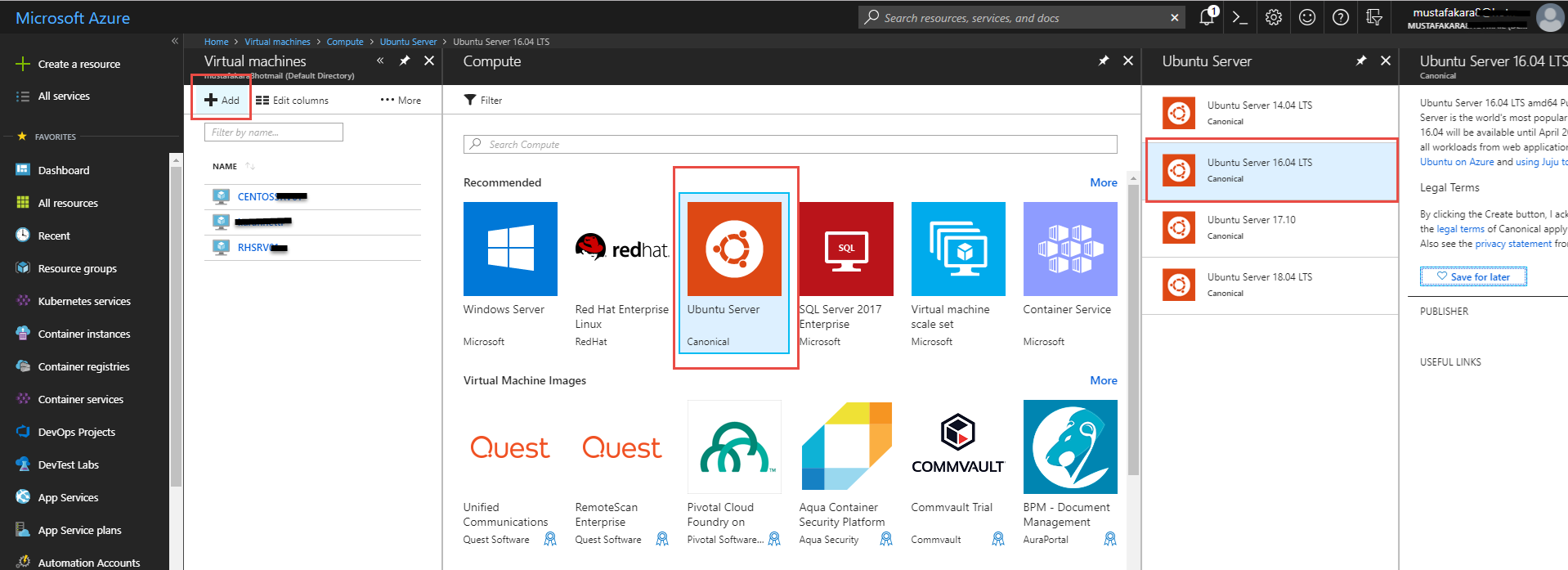
Task: Close the Virtual machines blade
Action: click(429, 61)
